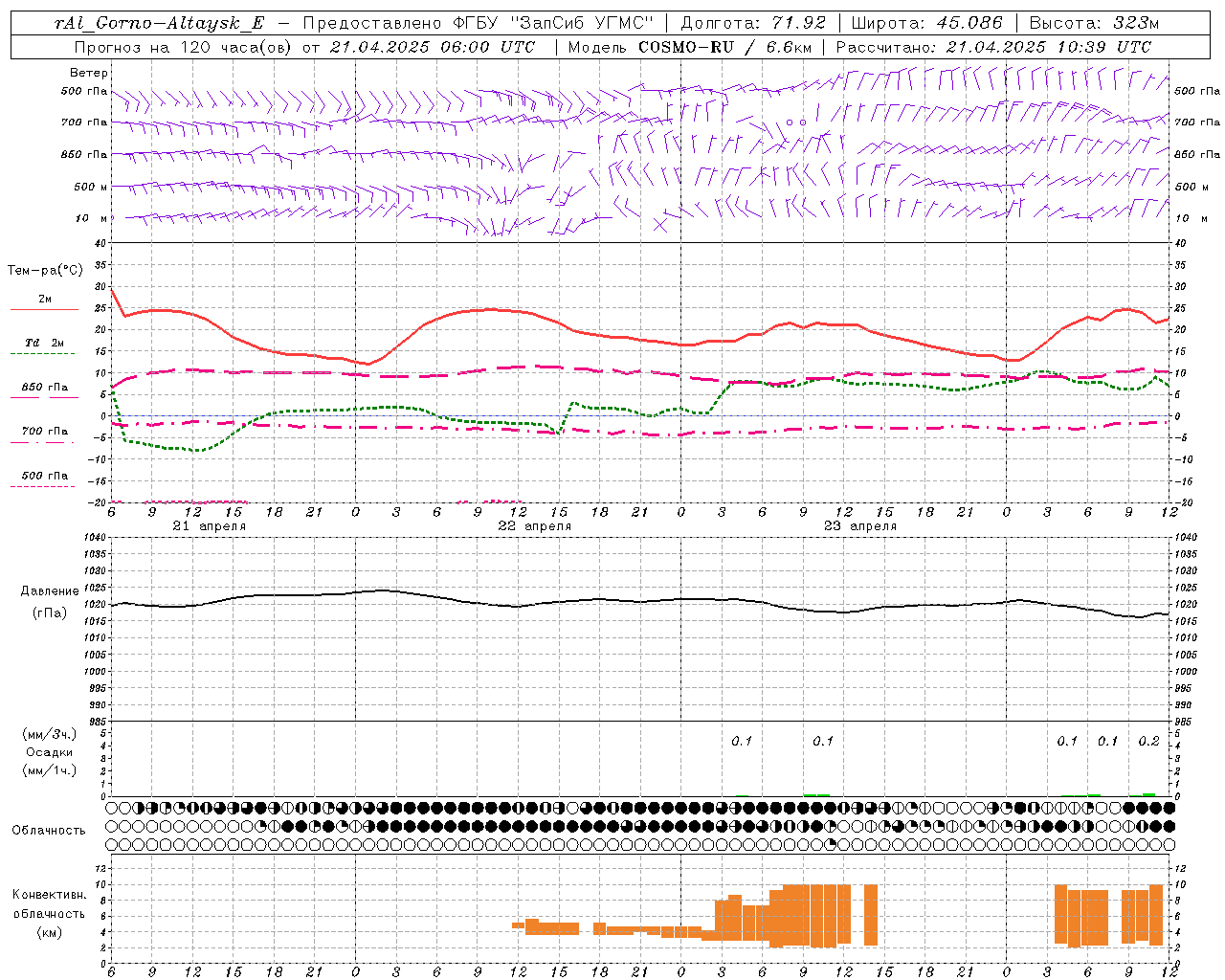Screen dimensions: 1225x980
Task: Click the "21 апреля" date label
Action: coord(209,526)
